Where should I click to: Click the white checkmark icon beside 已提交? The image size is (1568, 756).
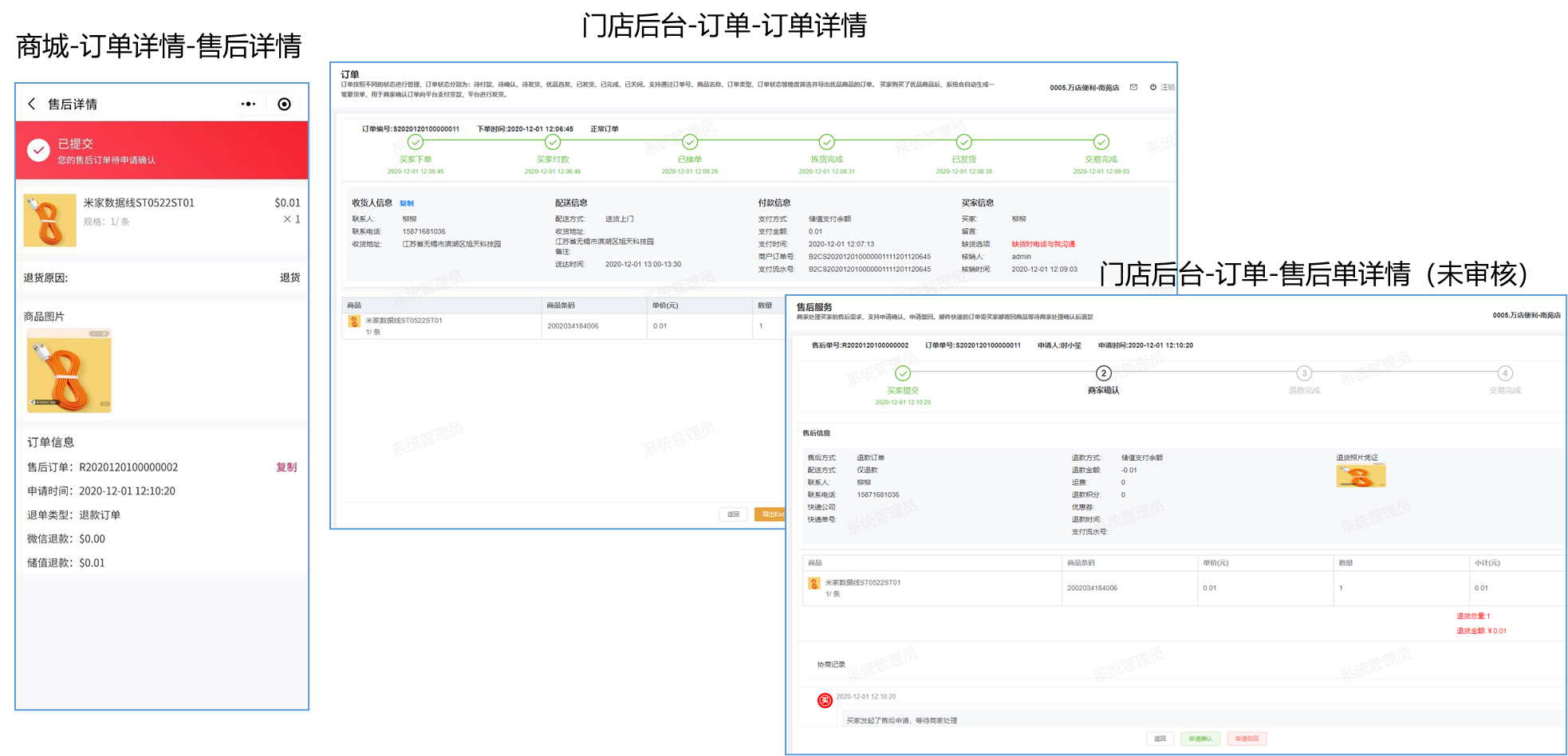pos(38,150)
